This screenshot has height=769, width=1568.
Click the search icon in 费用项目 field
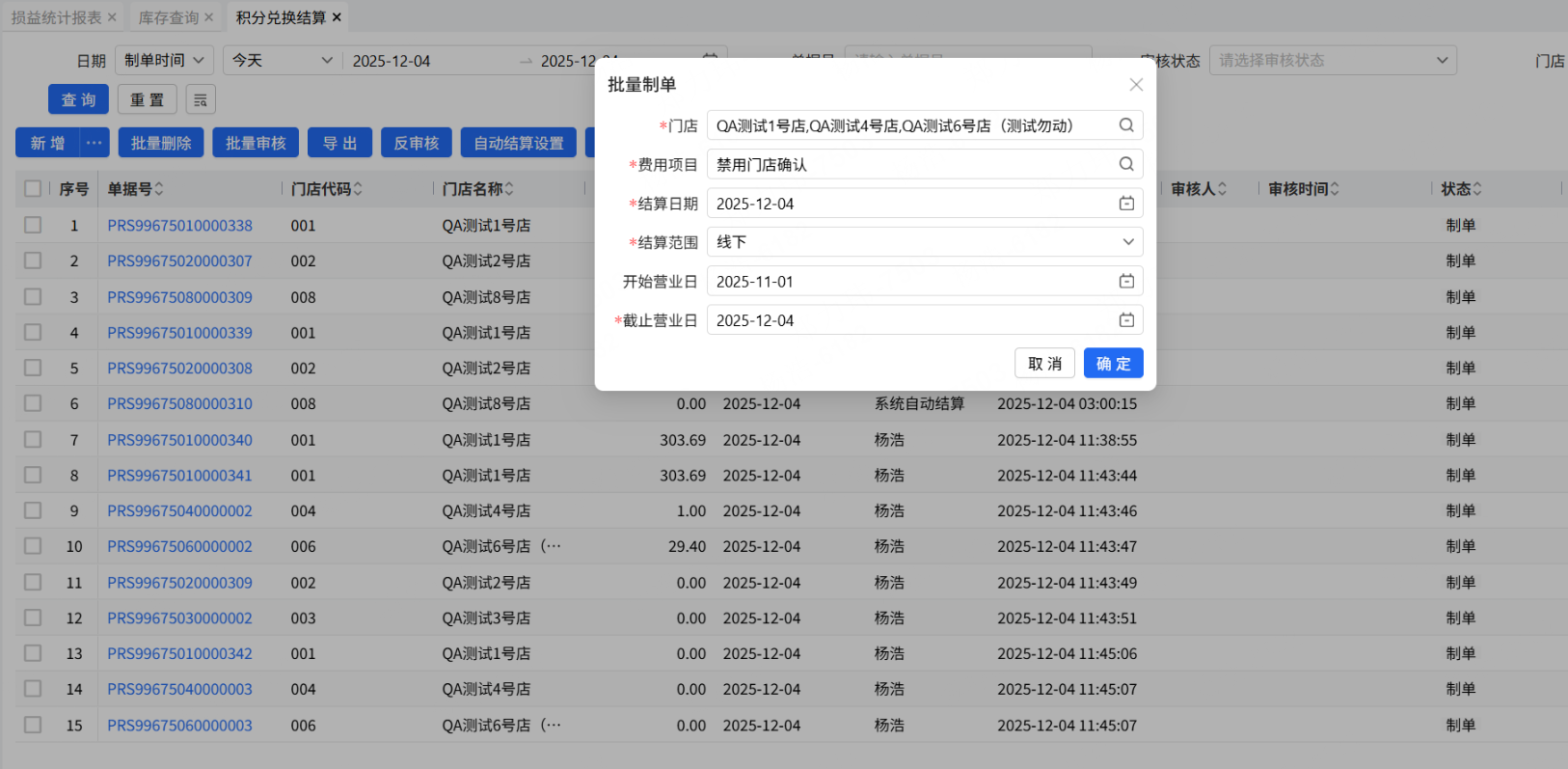(x=1125, y=164)
